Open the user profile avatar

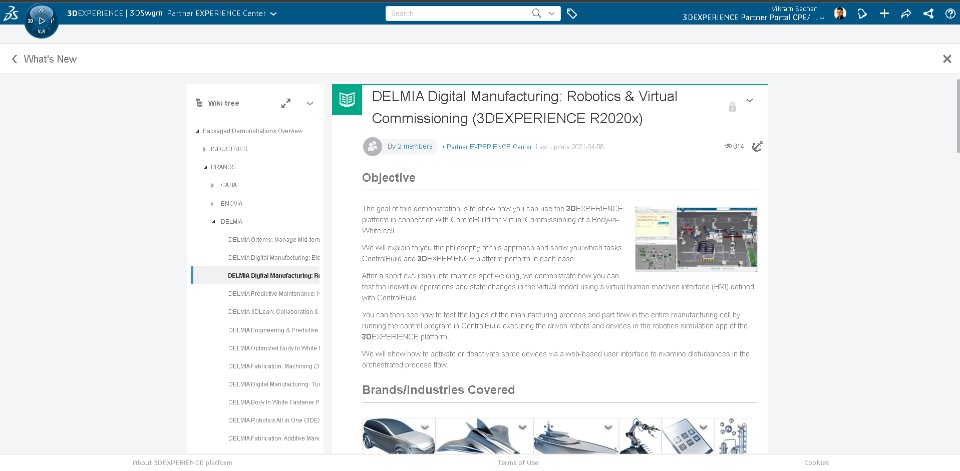[840, 13]
